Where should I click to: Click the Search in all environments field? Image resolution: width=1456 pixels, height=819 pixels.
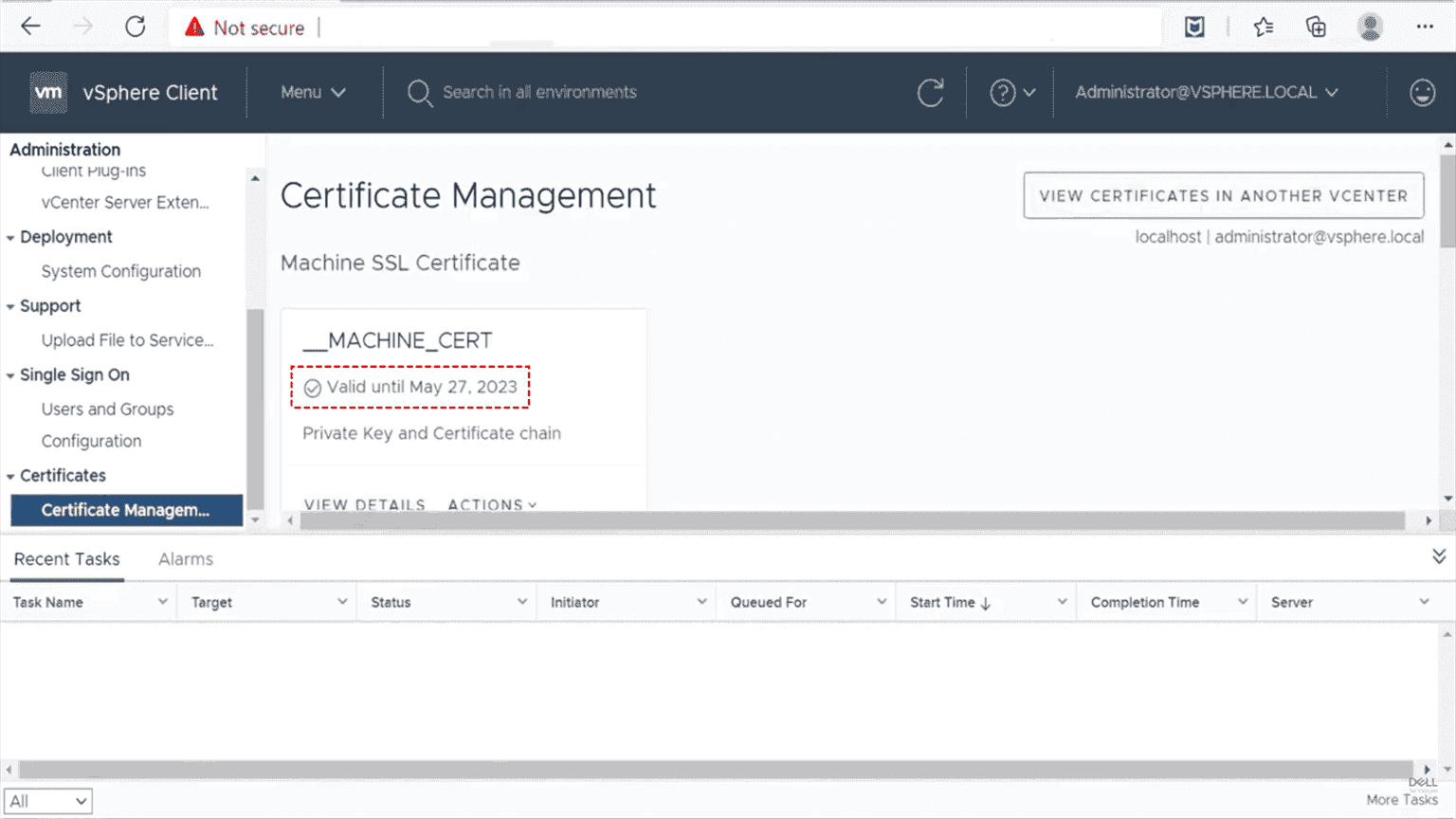point(539,93)
